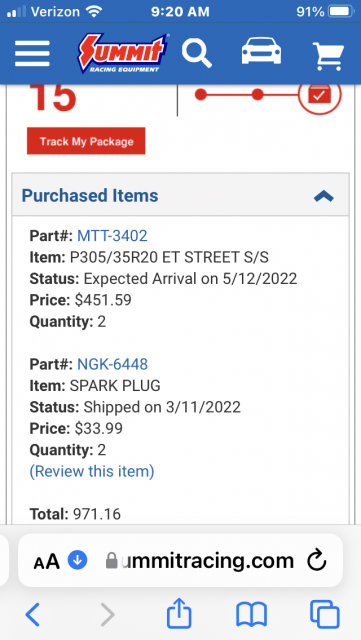Open the shopping cart icon
The height and width of the screenshot is (640, 361).
point(328,55)
